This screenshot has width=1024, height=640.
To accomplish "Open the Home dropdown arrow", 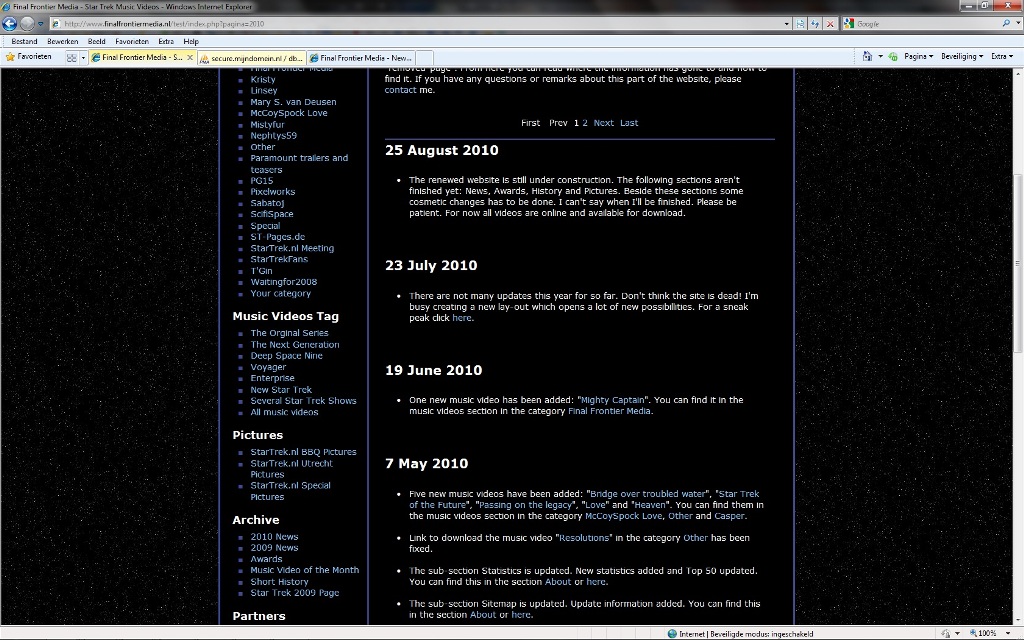I will pos(880,57).
